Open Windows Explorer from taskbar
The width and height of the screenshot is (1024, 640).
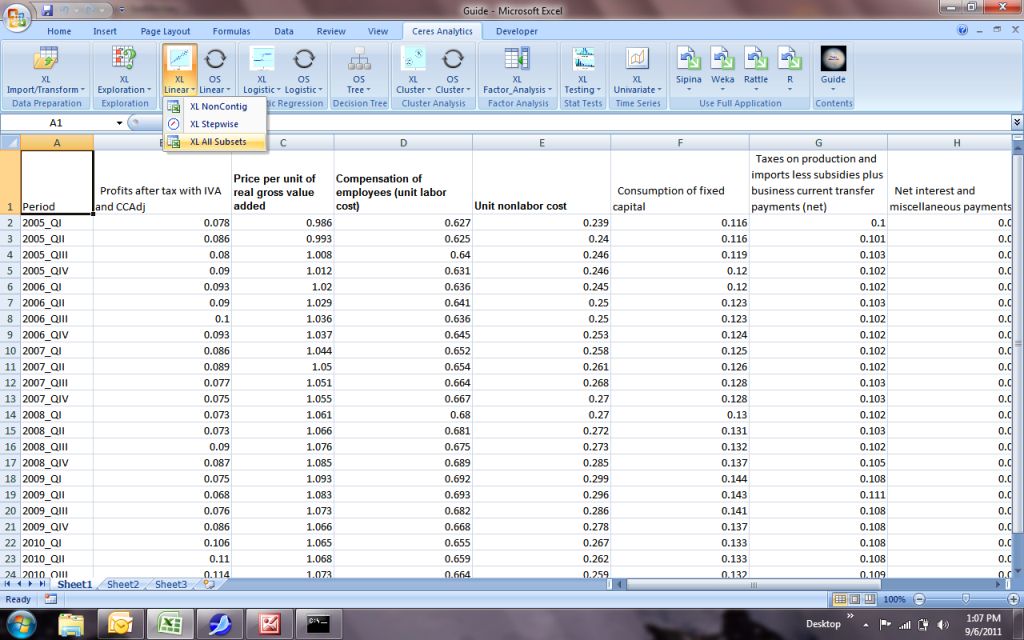(x=71, y=624)
